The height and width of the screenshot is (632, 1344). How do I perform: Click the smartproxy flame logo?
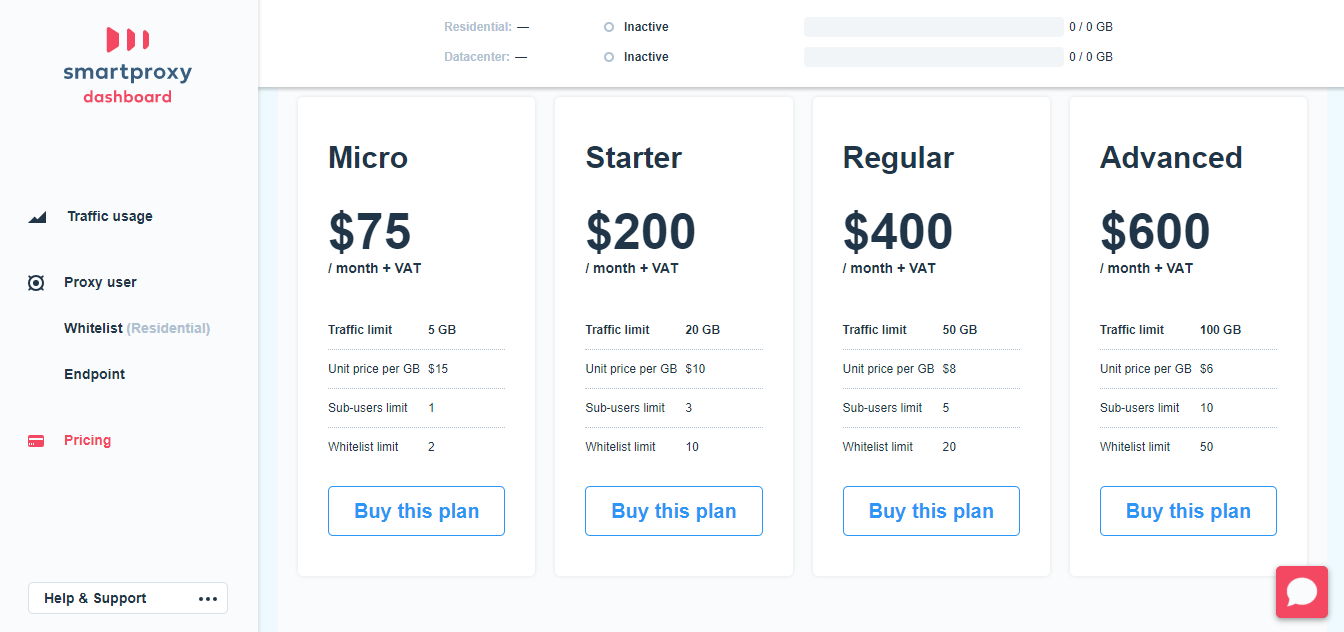click(126, 40)
